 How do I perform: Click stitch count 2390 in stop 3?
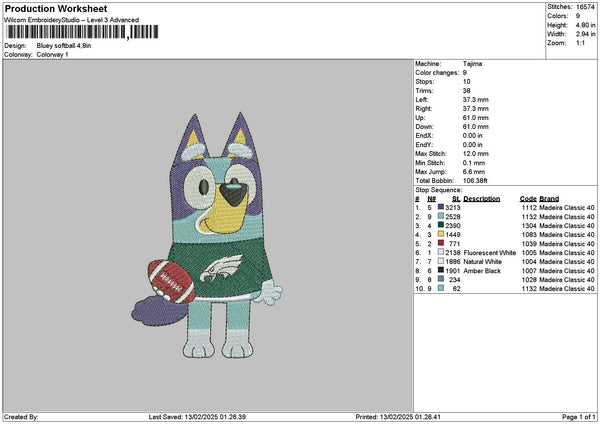pos(453,225)
